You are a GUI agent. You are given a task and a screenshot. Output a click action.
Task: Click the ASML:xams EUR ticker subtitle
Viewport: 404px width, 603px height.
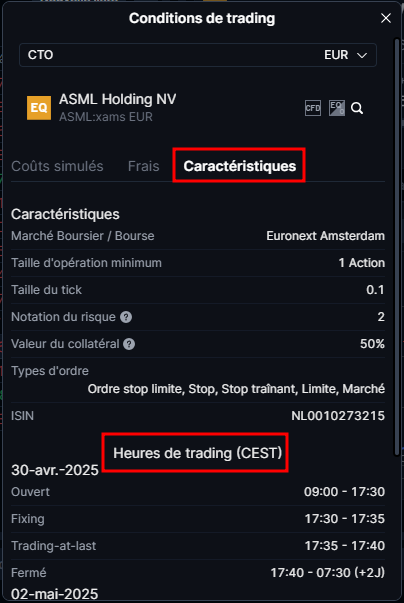106,117
